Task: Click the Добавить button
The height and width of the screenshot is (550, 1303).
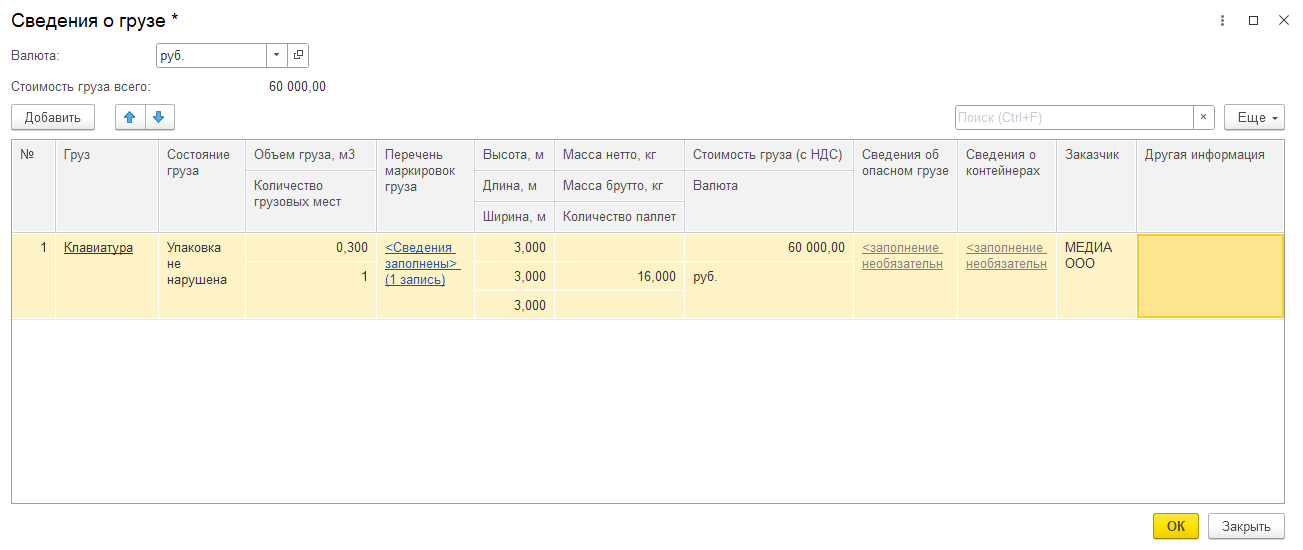Action: pos(53,117)
